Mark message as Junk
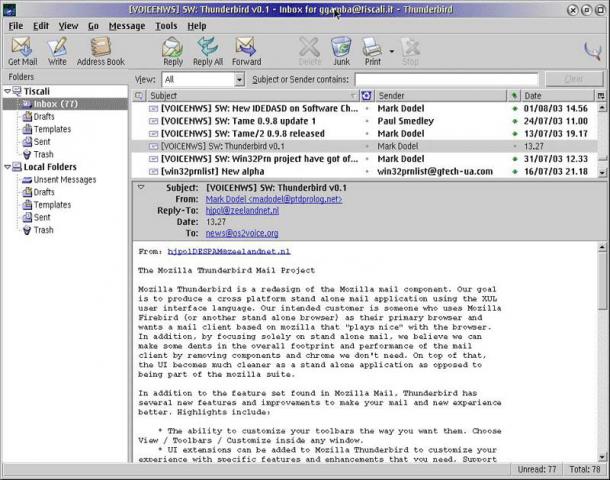The image size is (610, 480). [341, 51]
